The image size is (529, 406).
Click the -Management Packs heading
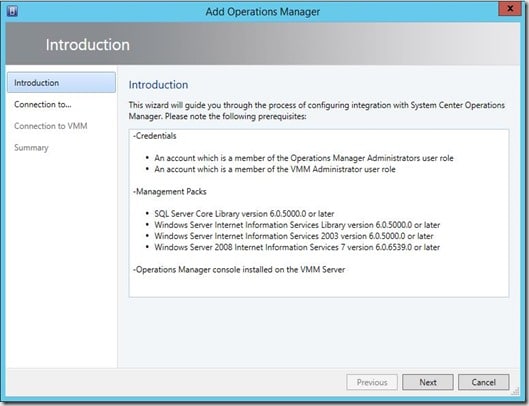pos(170,192)
